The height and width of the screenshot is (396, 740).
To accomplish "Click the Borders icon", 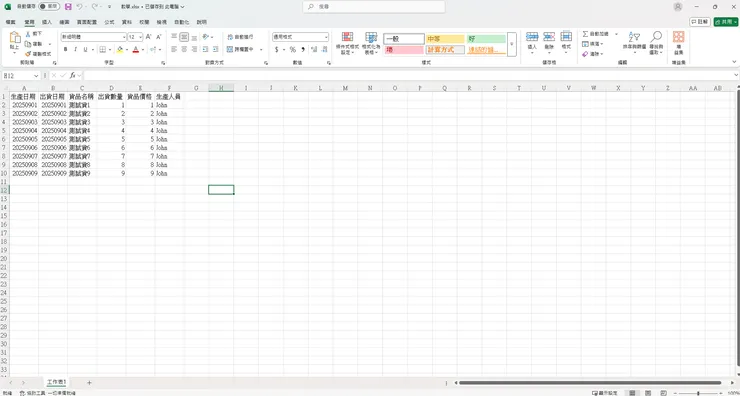I will [102, 49].
